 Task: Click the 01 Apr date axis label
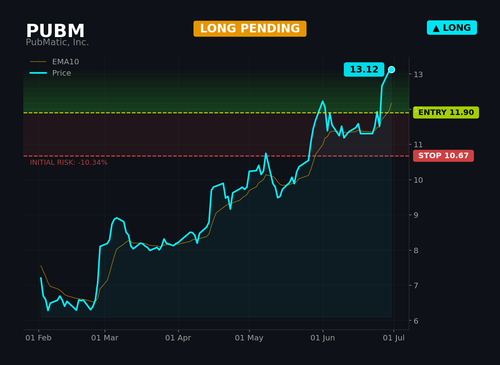[178, 338]
